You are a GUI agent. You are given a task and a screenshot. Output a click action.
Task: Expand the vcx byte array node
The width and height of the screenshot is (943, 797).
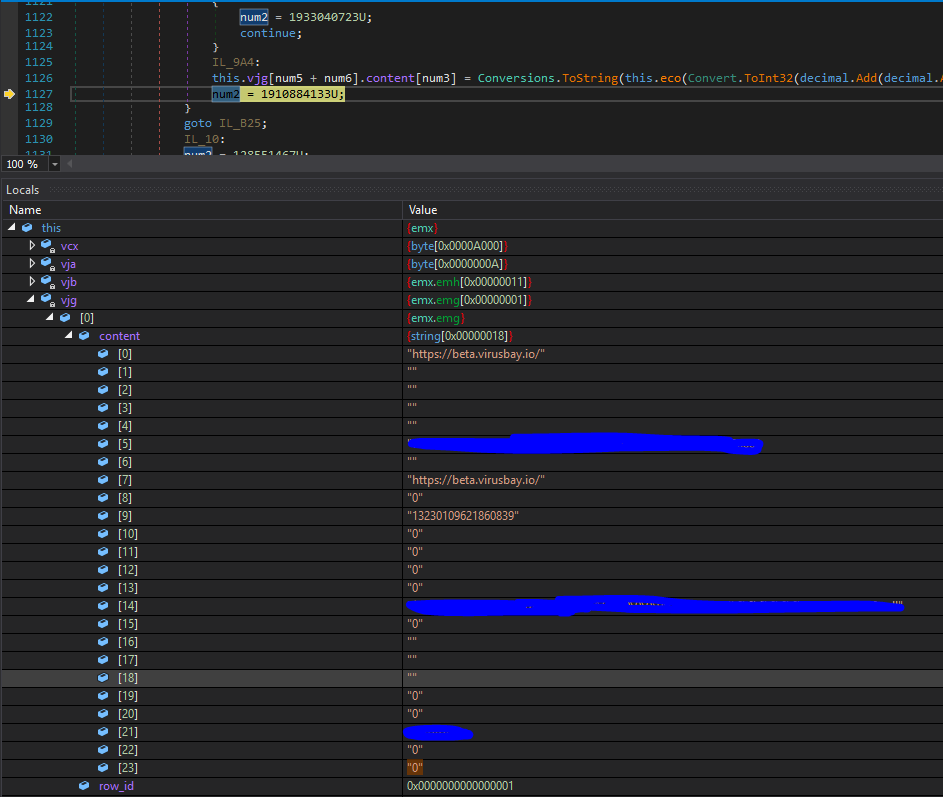pos(32,246)
